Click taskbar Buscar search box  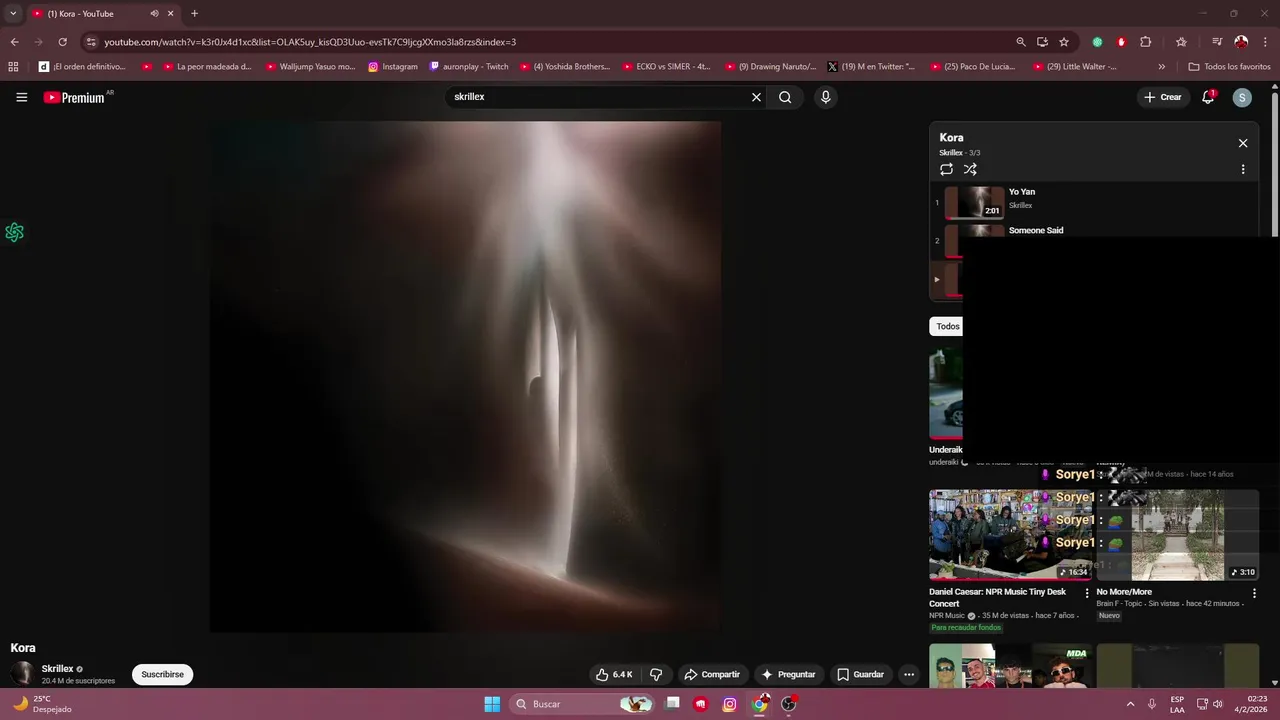click(580, 704)
